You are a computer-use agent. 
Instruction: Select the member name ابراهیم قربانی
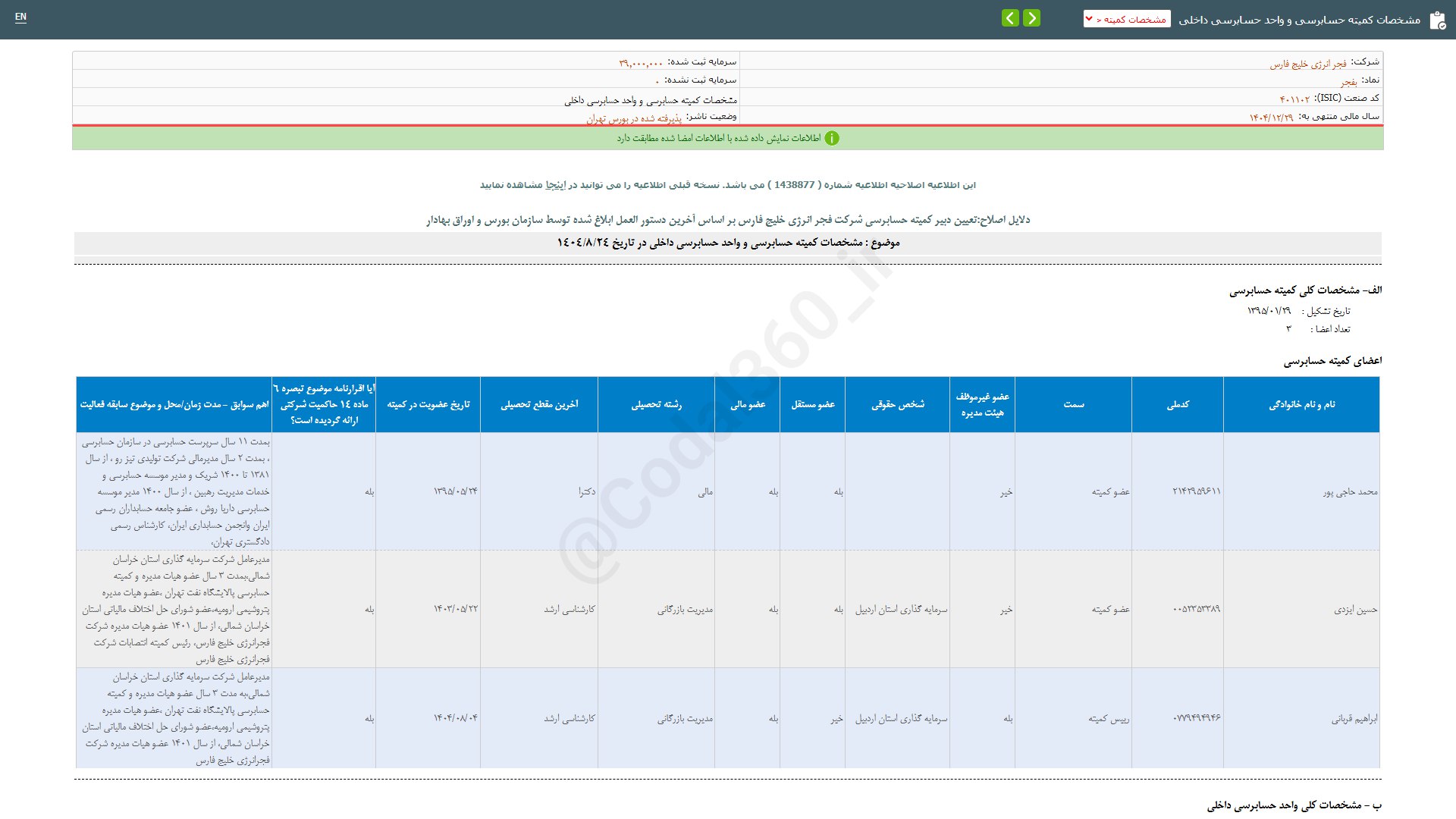(1354, 719)
